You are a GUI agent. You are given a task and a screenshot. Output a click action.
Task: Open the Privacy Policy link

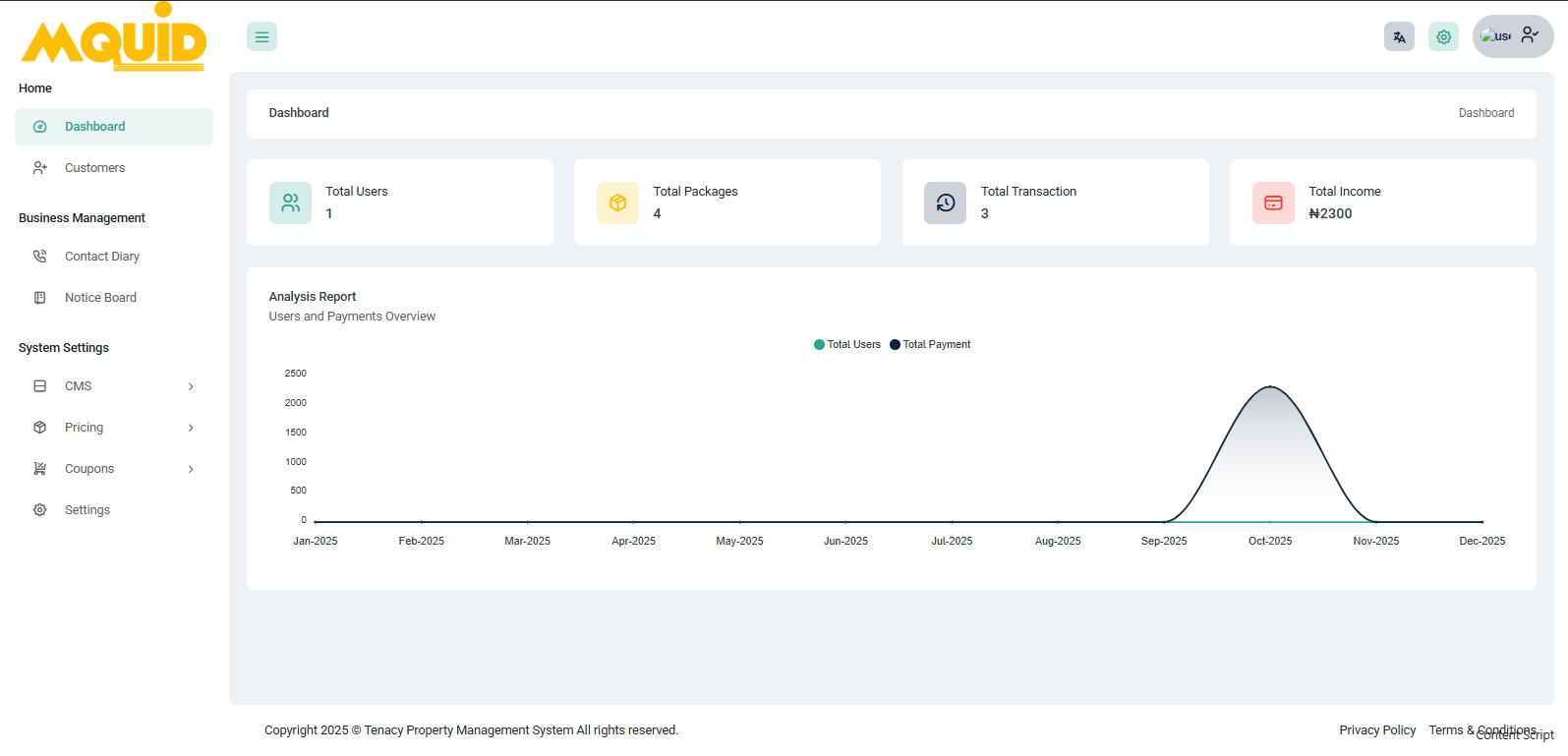[1376, 730]
